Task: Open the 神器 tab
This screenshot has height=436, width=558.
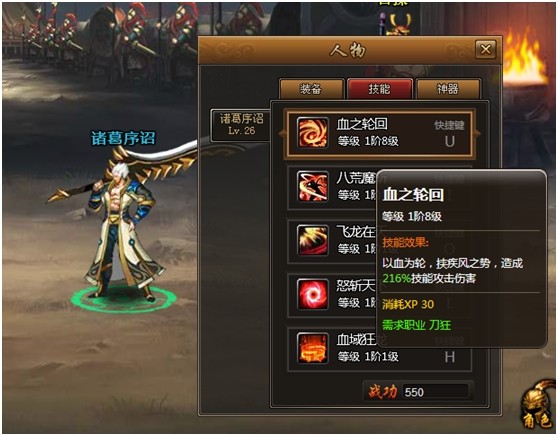Action: [448, 89]
